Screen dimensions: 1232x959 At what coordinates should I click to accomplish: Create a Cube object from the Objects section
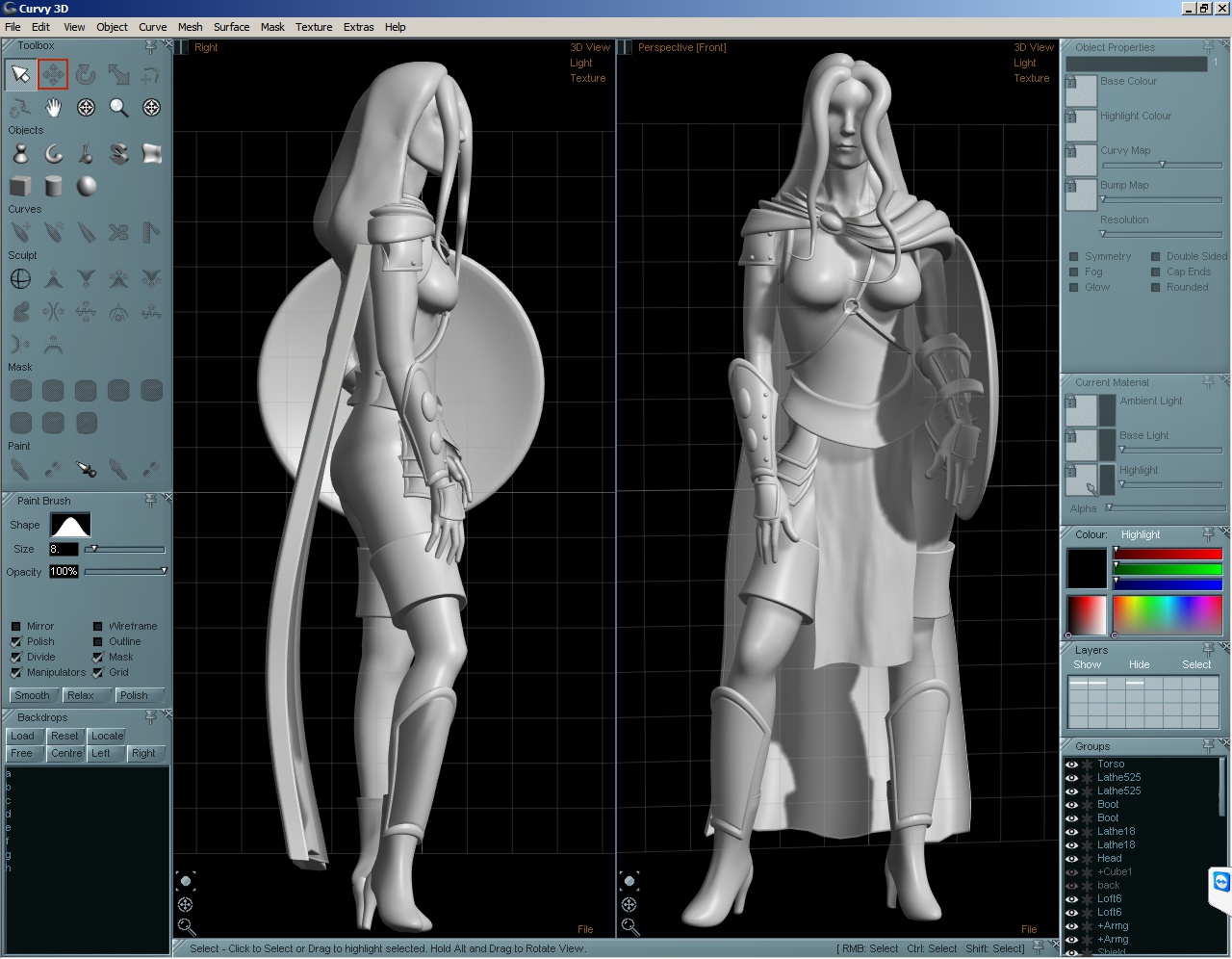click(20, 187)
